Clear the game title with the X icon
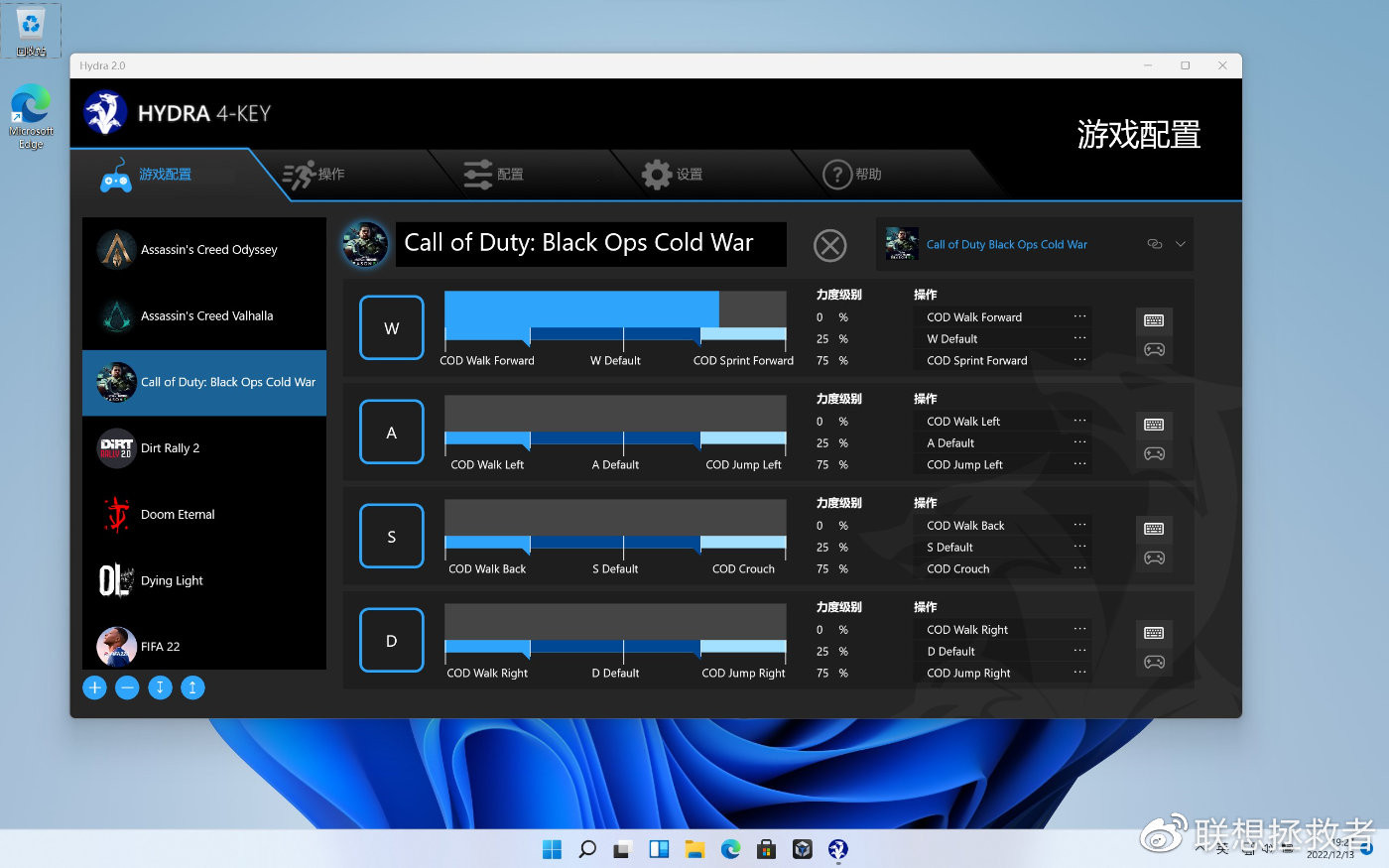This screenshot has height=868, width=1389. 829,245
